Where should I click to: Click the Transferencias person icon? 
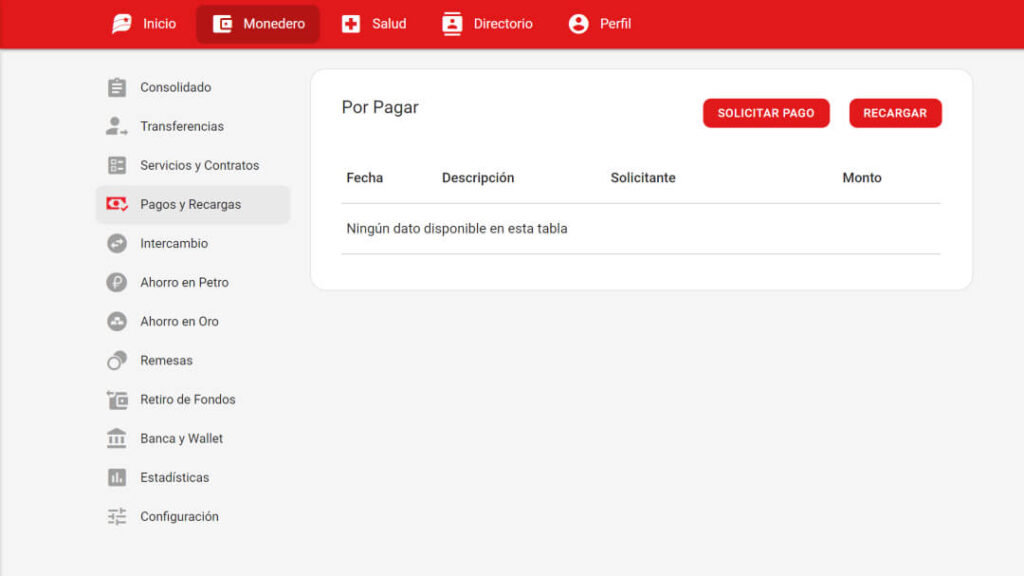pyautogui.click(x=116, y=126)
